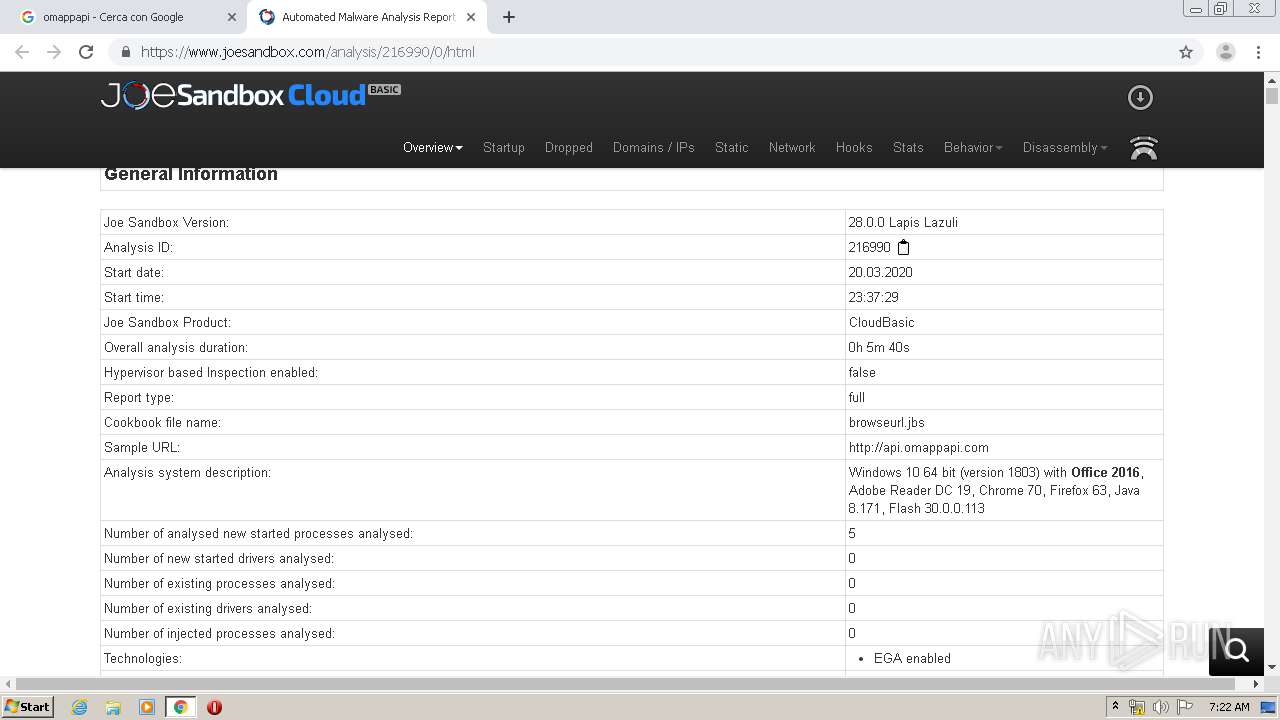
Task: Expand the Overview dropdown menu
Action: [433, 147]
